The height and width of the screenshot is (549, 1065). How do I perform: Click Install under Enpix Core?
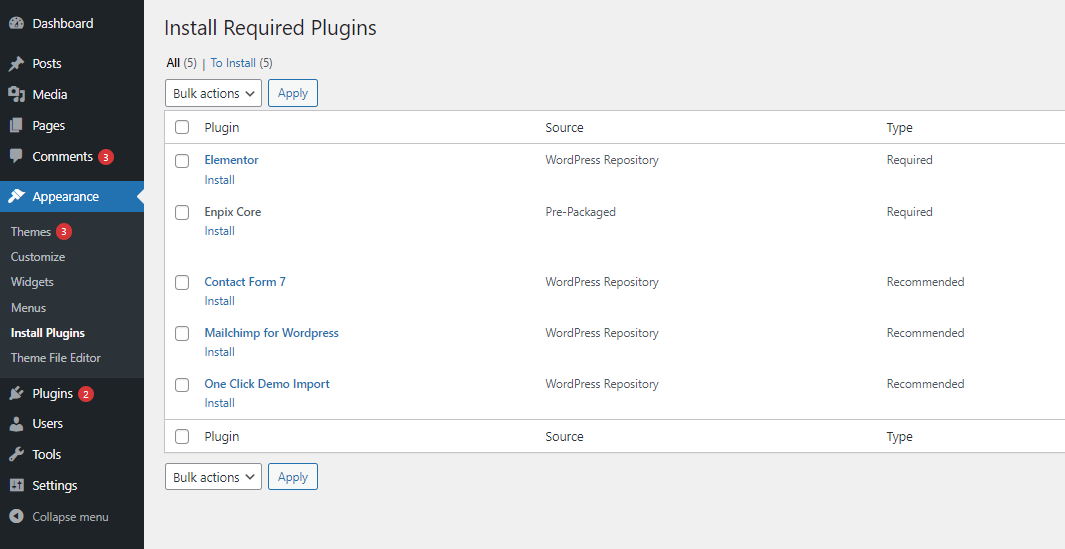point(219,231)
